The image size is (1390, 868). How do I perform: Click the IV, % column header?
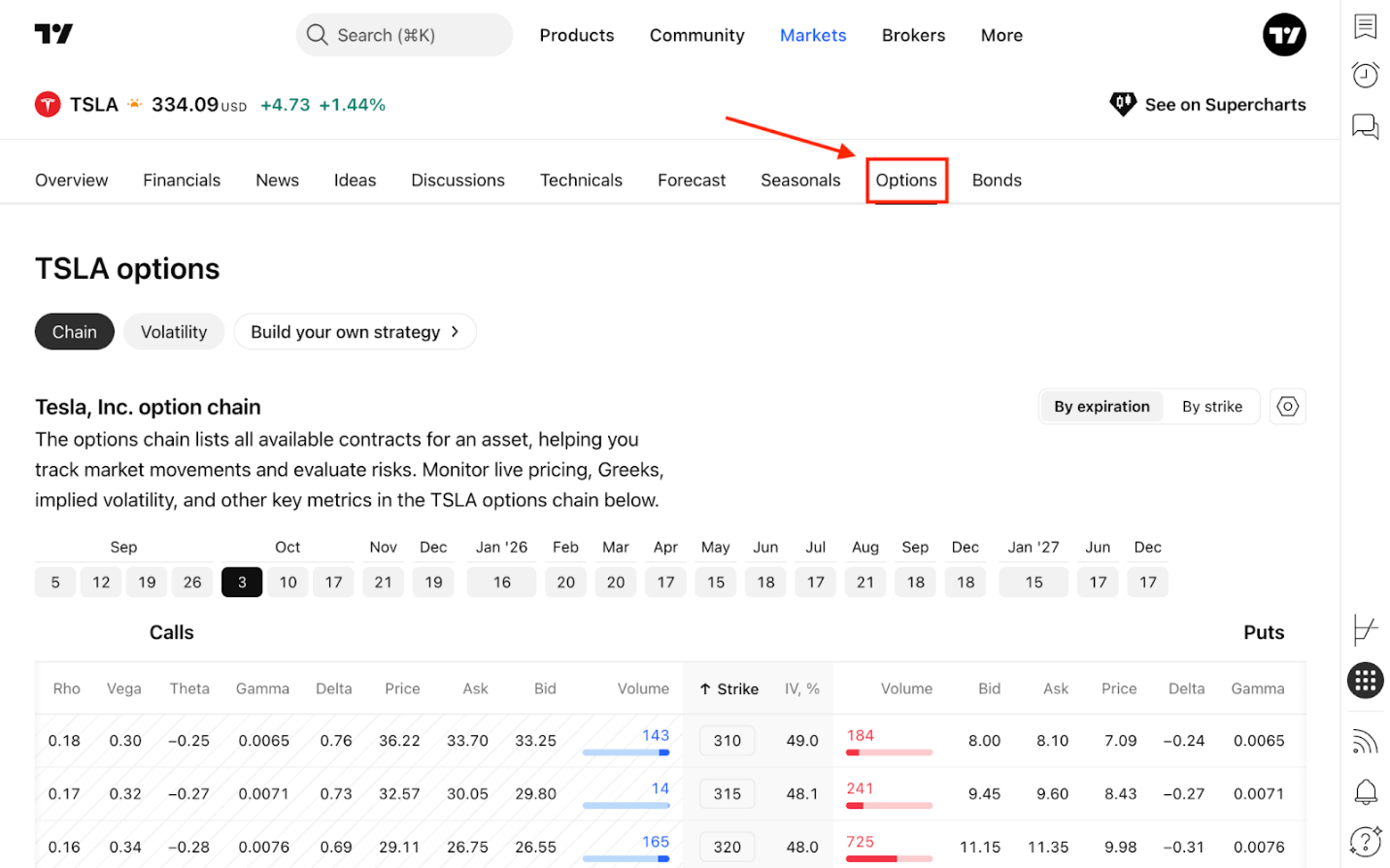point(802,688)
